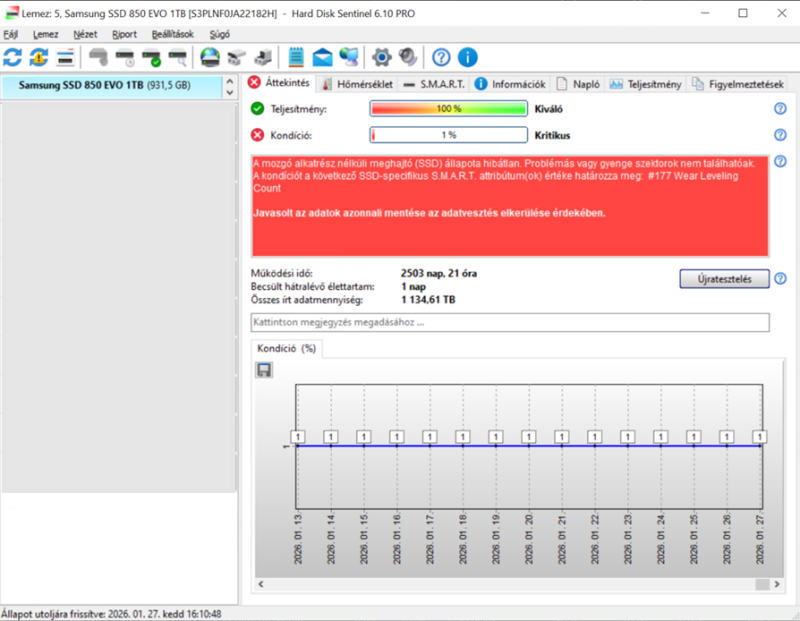Click the red critical status message box
Viewport: 800px width, 621px height.
point(510,206)
